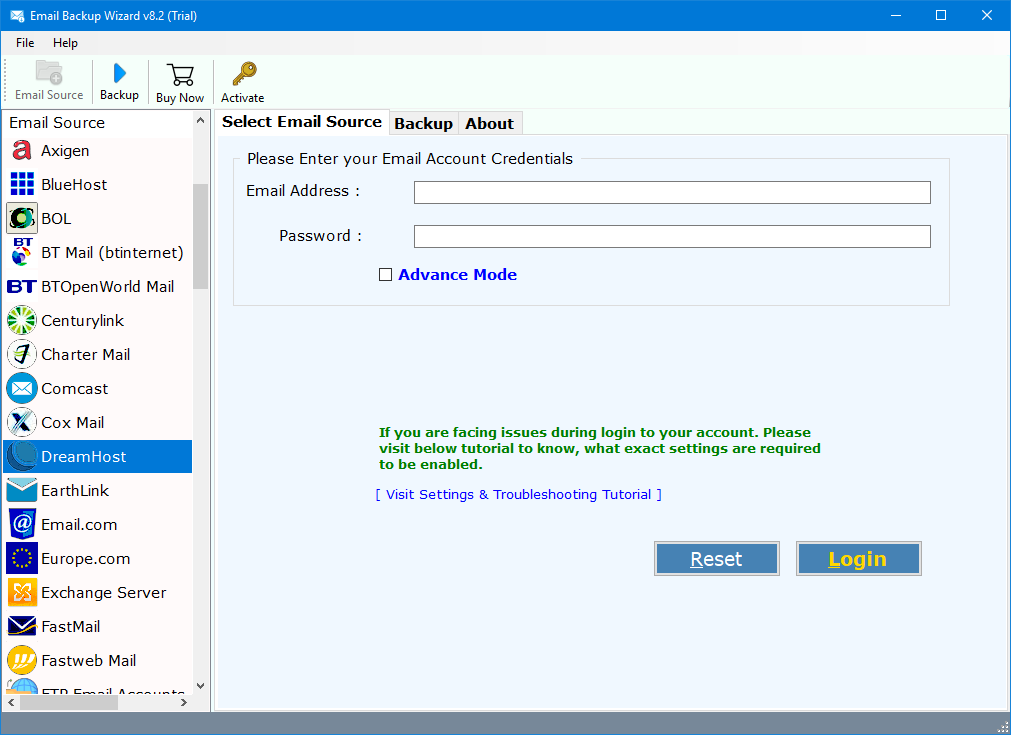The image size is (1011, 735).
Task: Select the Email.com @ icon
Action: pos(22,524)
